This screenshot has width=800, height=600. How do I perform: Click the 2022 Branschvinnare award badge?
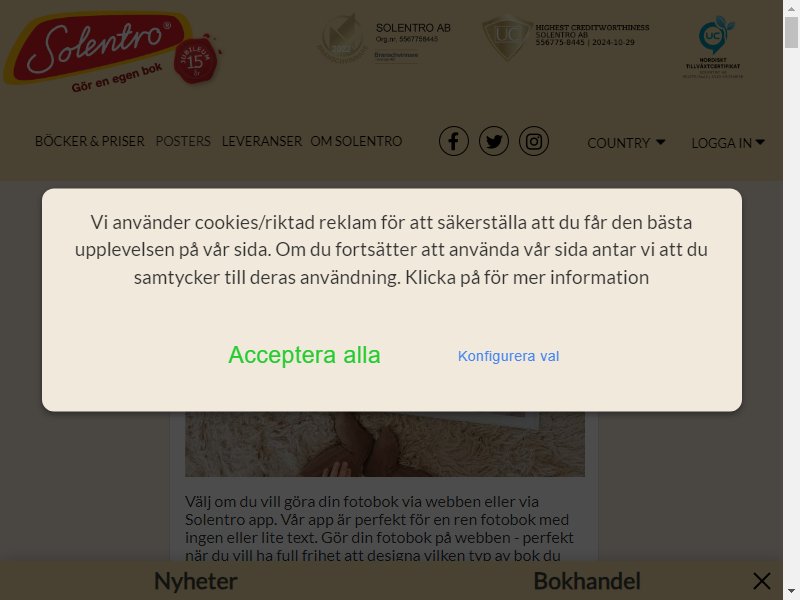[x=340, y=39]
